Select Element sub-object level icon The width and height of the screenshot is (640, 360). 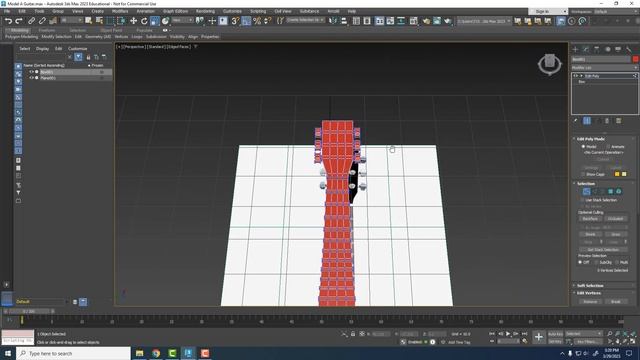(619, 191)
